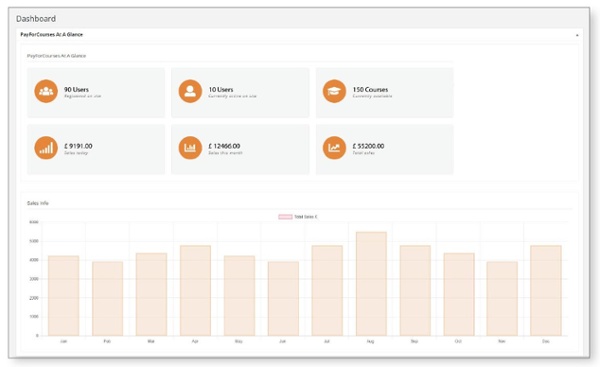Click the '£ 9191.00' sales value
Viewport: 600px width, 367px height.
(78, 146)
